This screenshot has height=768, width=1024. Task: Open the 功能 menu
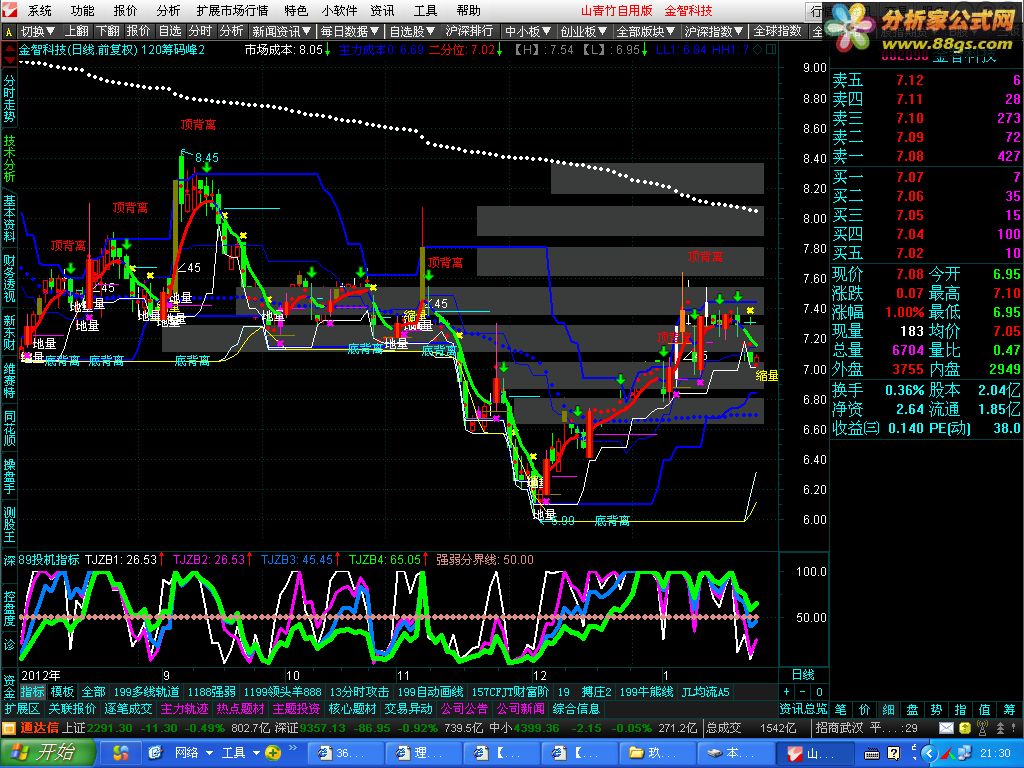point(82,10)
